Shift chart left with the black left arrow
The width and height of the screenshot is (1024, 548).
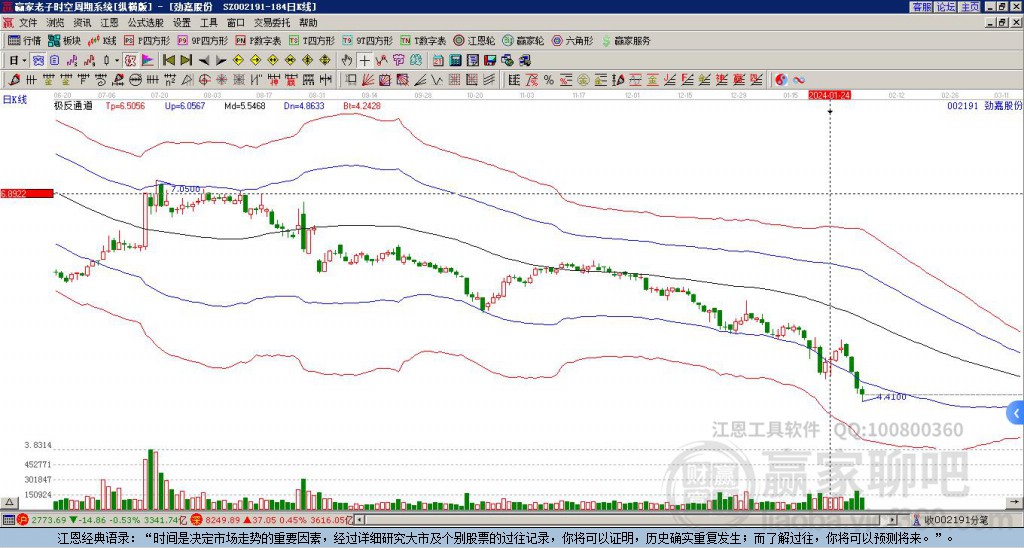point(204,61)
